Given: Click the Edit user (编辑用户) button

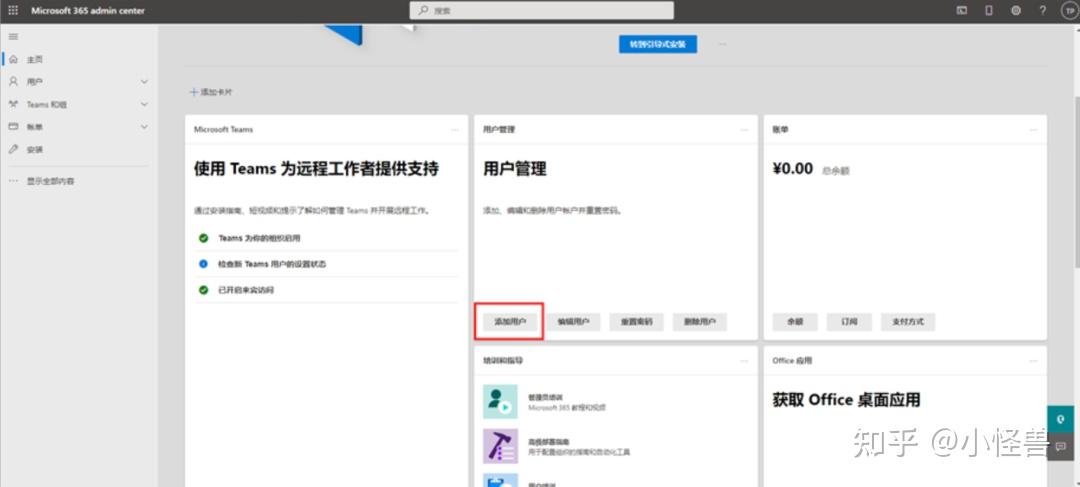Looking at the screenshot, I should click(573, 322).
